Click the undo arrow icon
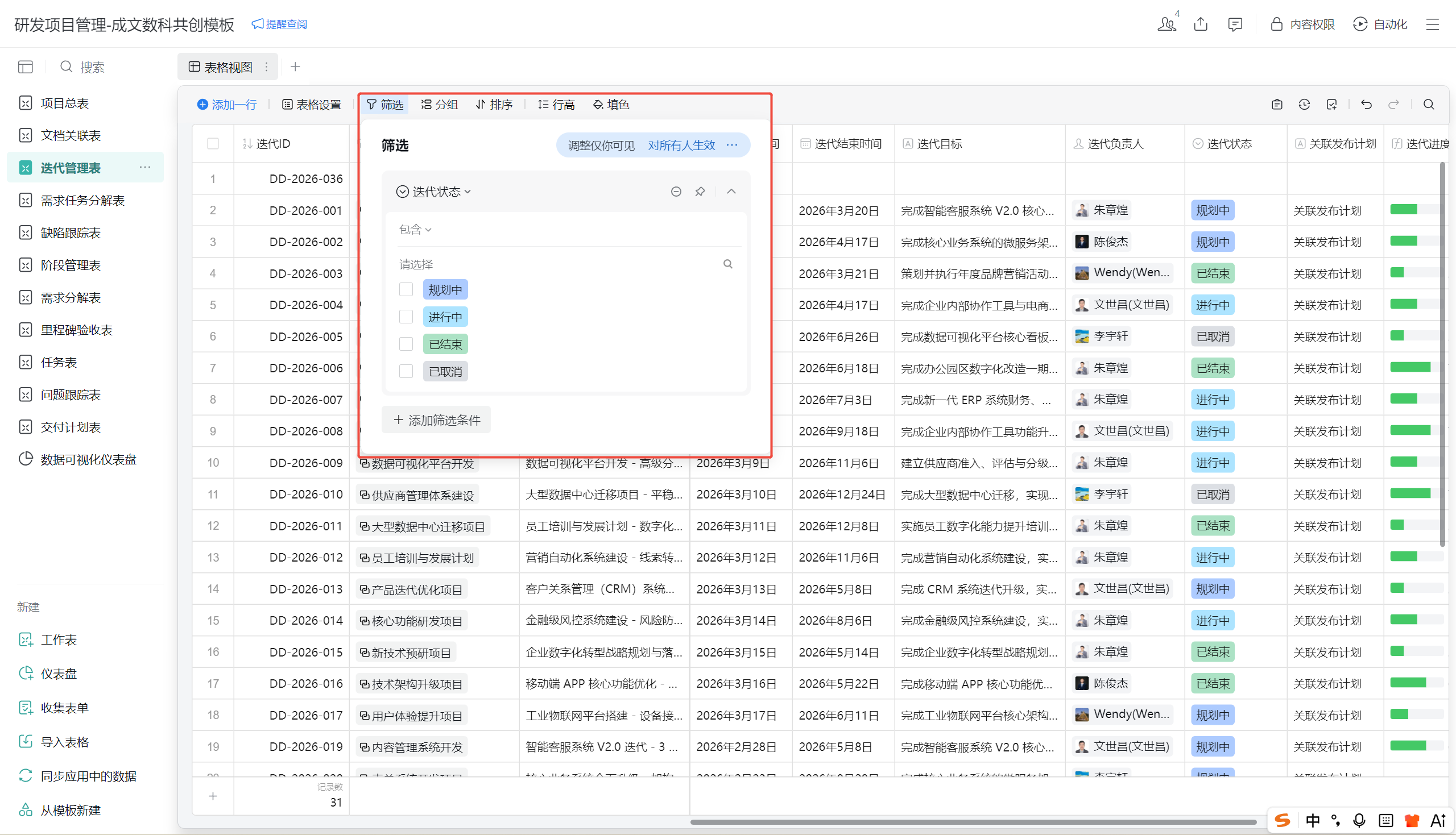This screenshot has width=1456, height=835. (x=1366, y=105)
